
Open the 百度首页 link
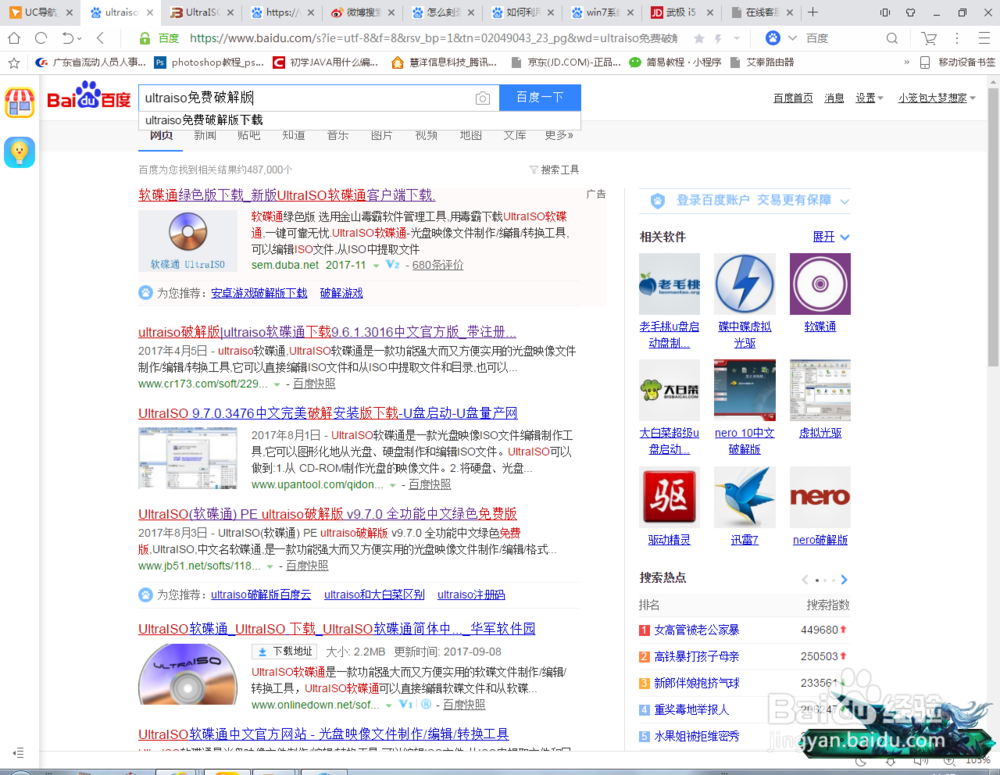coord(793,98)
